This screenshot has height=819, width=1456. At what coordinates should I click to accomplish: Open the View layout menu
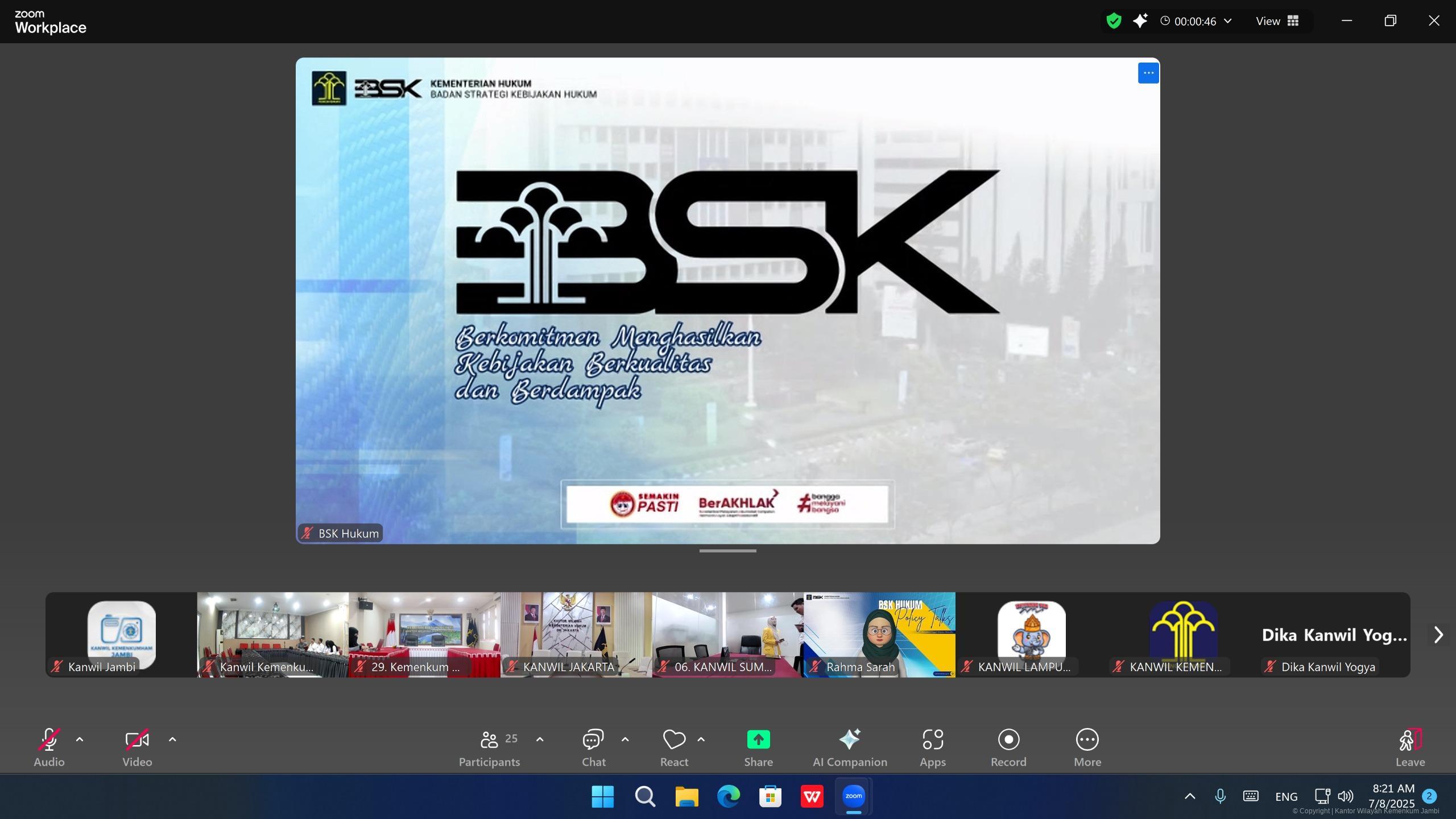pyautogui.click(x=1277, y=21)
